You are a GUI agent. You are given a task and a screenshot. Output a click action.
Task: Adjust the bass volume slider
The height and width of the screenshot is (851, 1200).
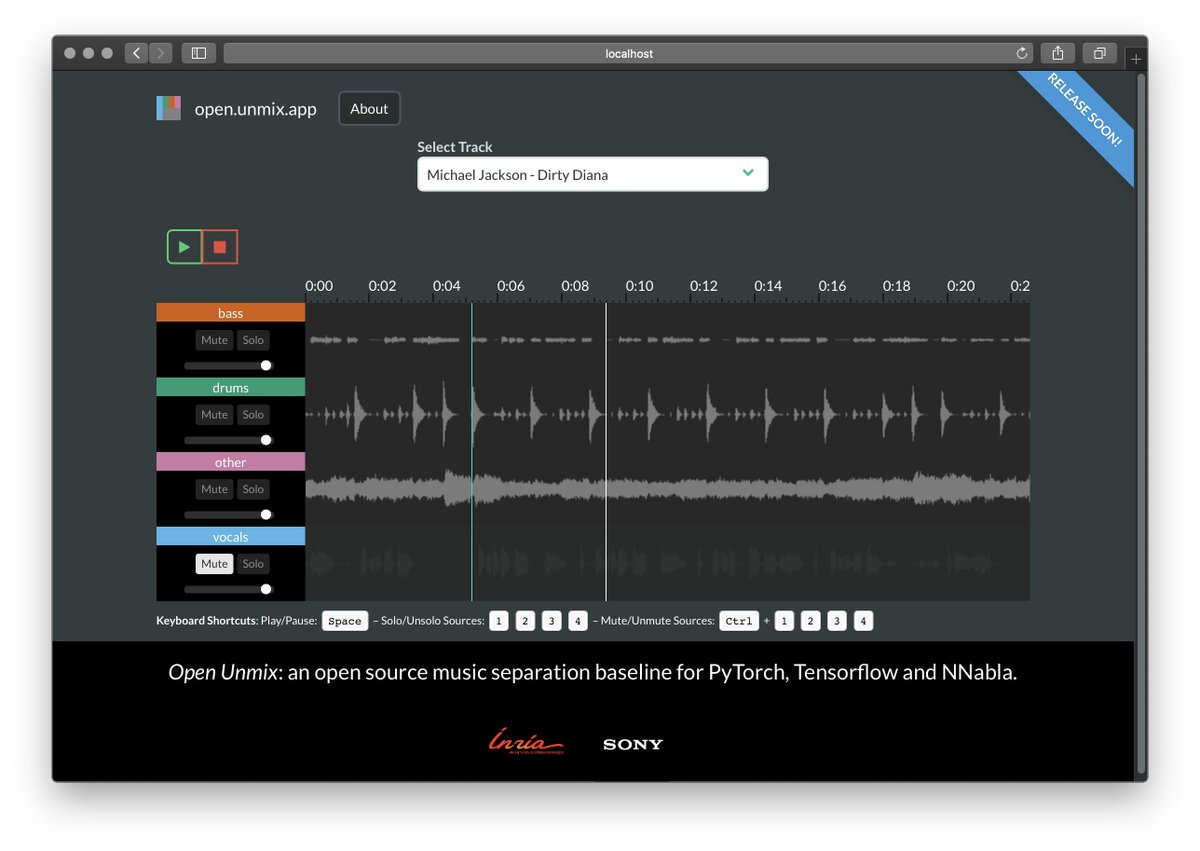[x=228, y=366]
